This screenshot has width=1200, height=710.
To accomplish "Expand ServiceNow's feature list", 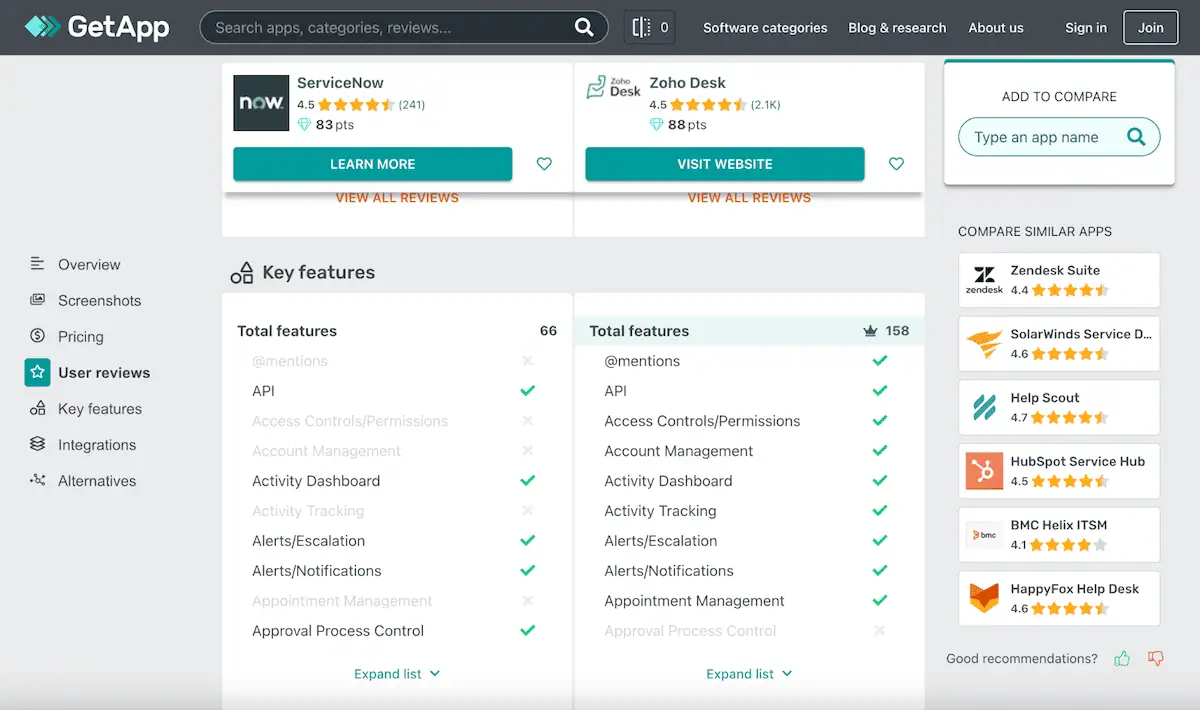I will click(397, 673).
